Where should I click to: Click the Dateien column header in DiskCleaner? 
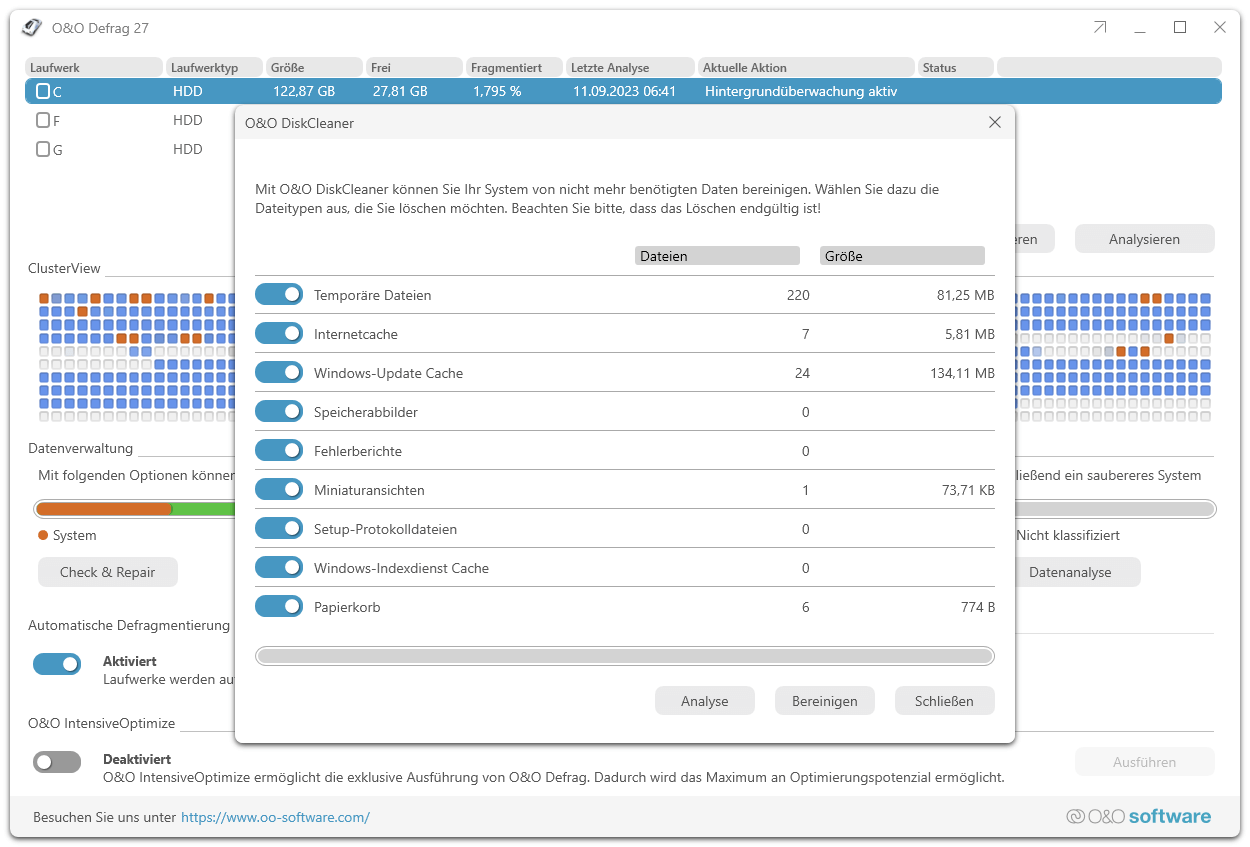click(x=717, y=256)
